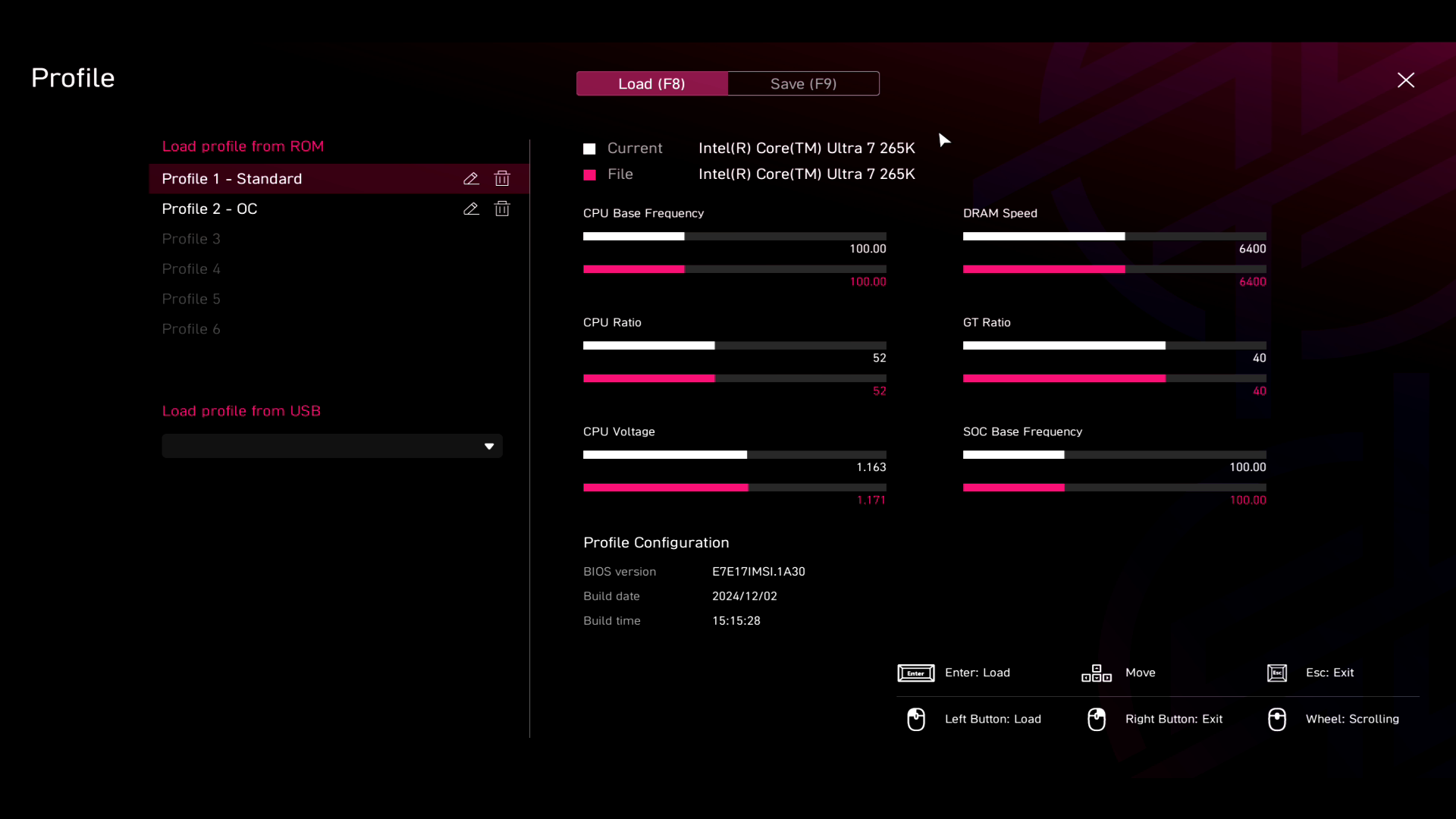The width and height of the screenshot is (1456, 819).
Task: Click the edit pencil for Profile 1 - Standard
Action: click(471, 179)
